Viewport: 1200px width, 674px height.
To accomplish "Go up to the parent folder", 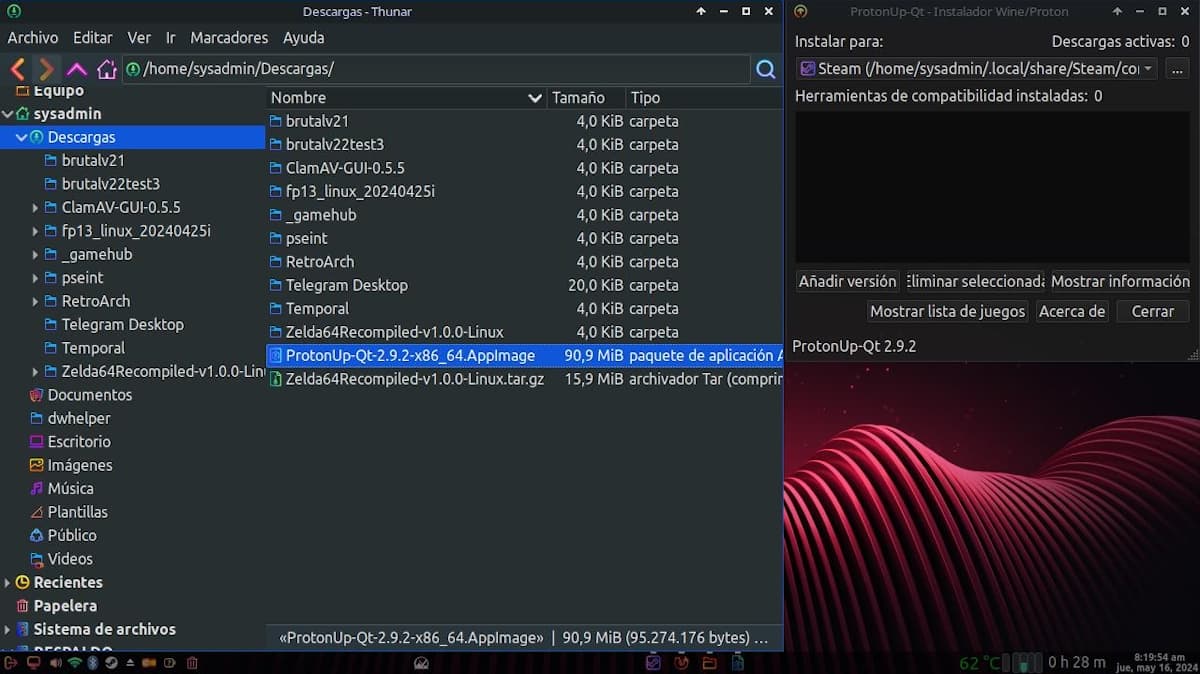I will pos(76,69).
